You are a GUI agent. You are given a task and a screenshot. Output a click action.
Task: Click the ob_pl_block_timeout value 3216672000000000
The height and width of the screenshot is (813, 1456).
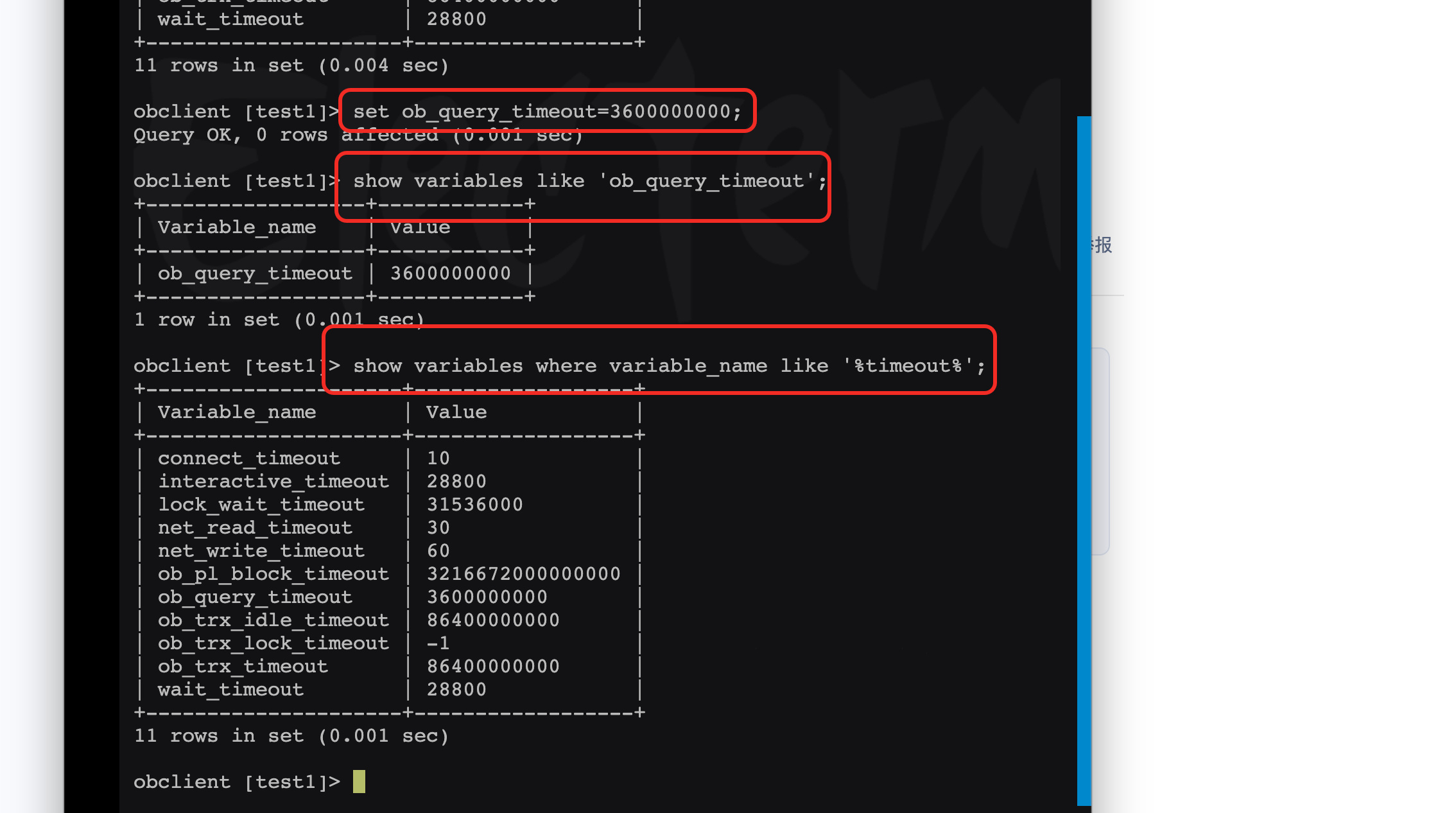pos(523,574)
